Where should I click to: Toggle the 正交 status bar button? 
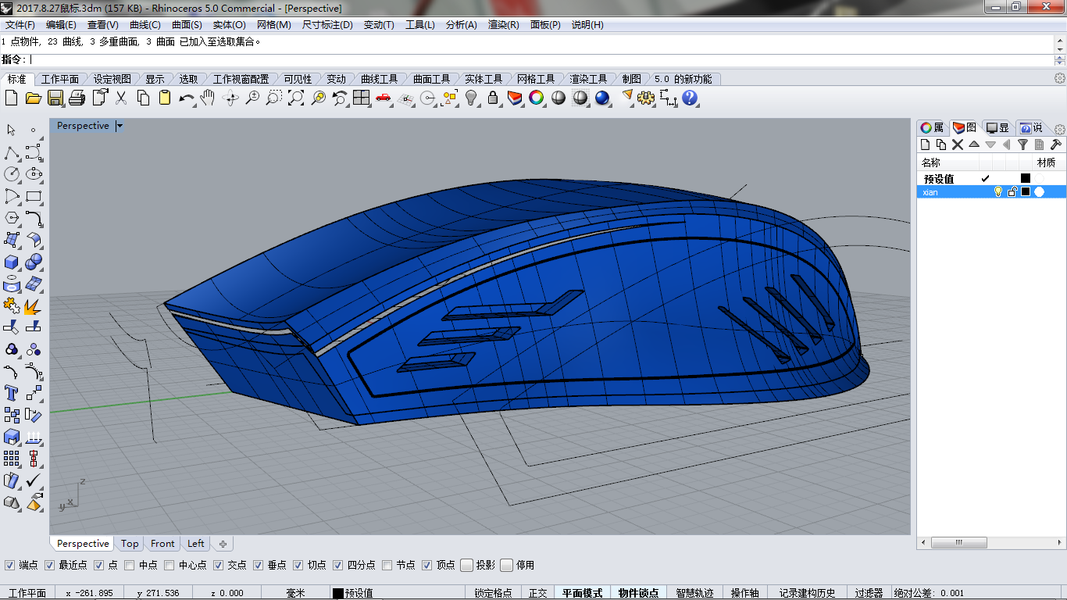tap(538, 593)
